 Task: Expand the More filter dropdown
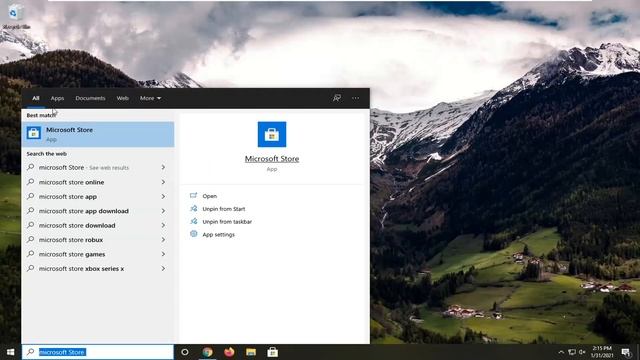tap(150, 98)
